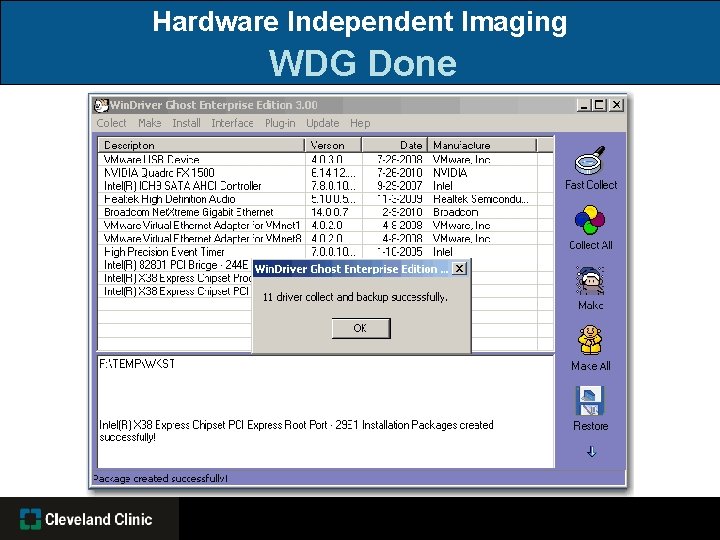Sort by the Description column header
This screenshot has width=720, height=540.
(202, 145)
